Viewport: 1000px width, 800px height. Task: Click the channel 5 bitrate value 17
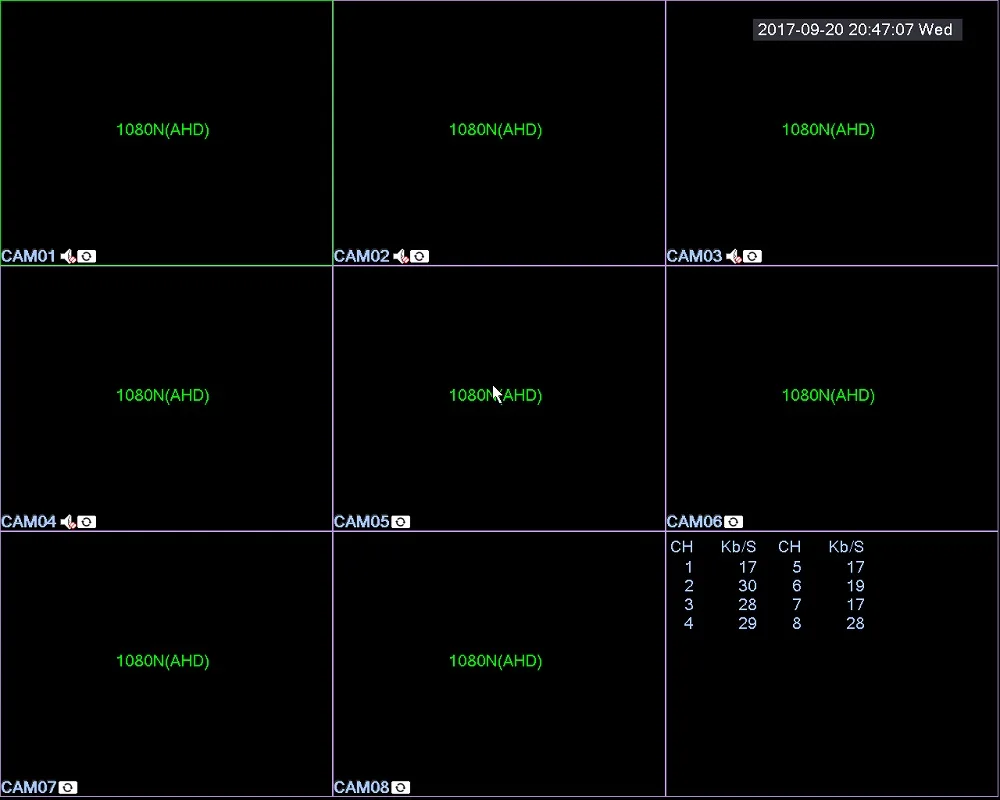coord(855,568)
